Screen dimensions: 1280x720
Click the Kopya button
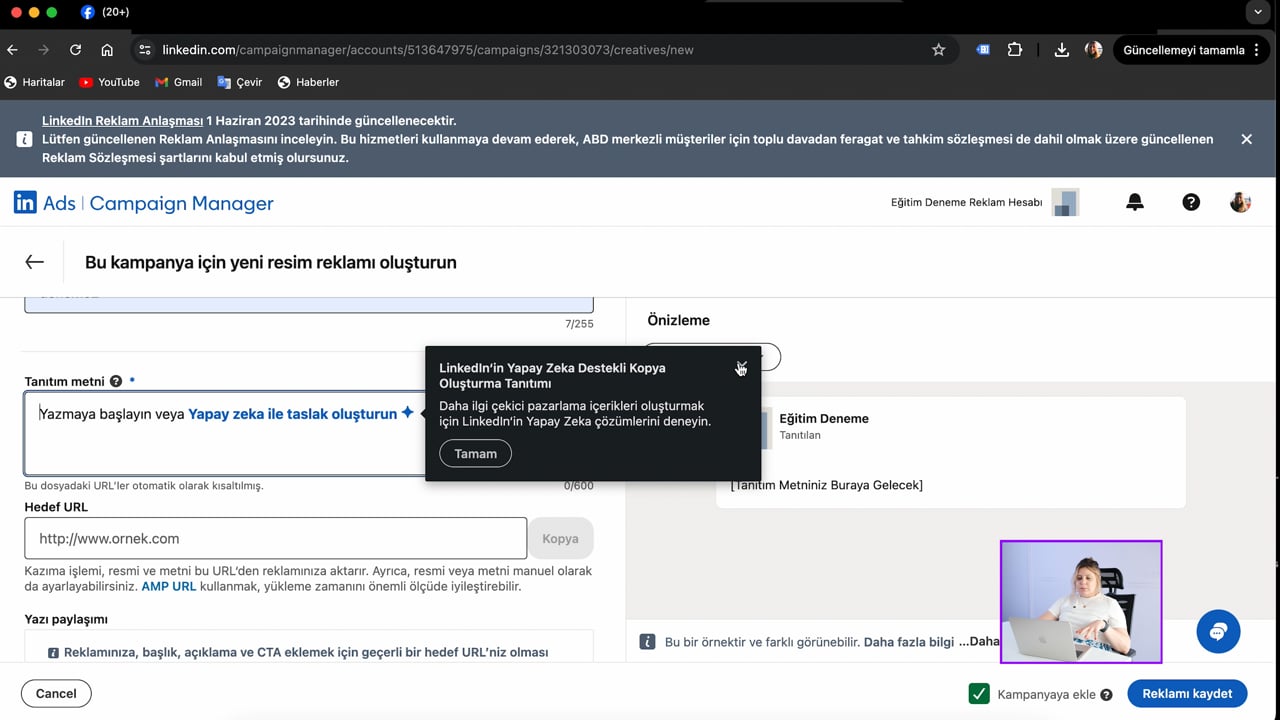(560, 538)
